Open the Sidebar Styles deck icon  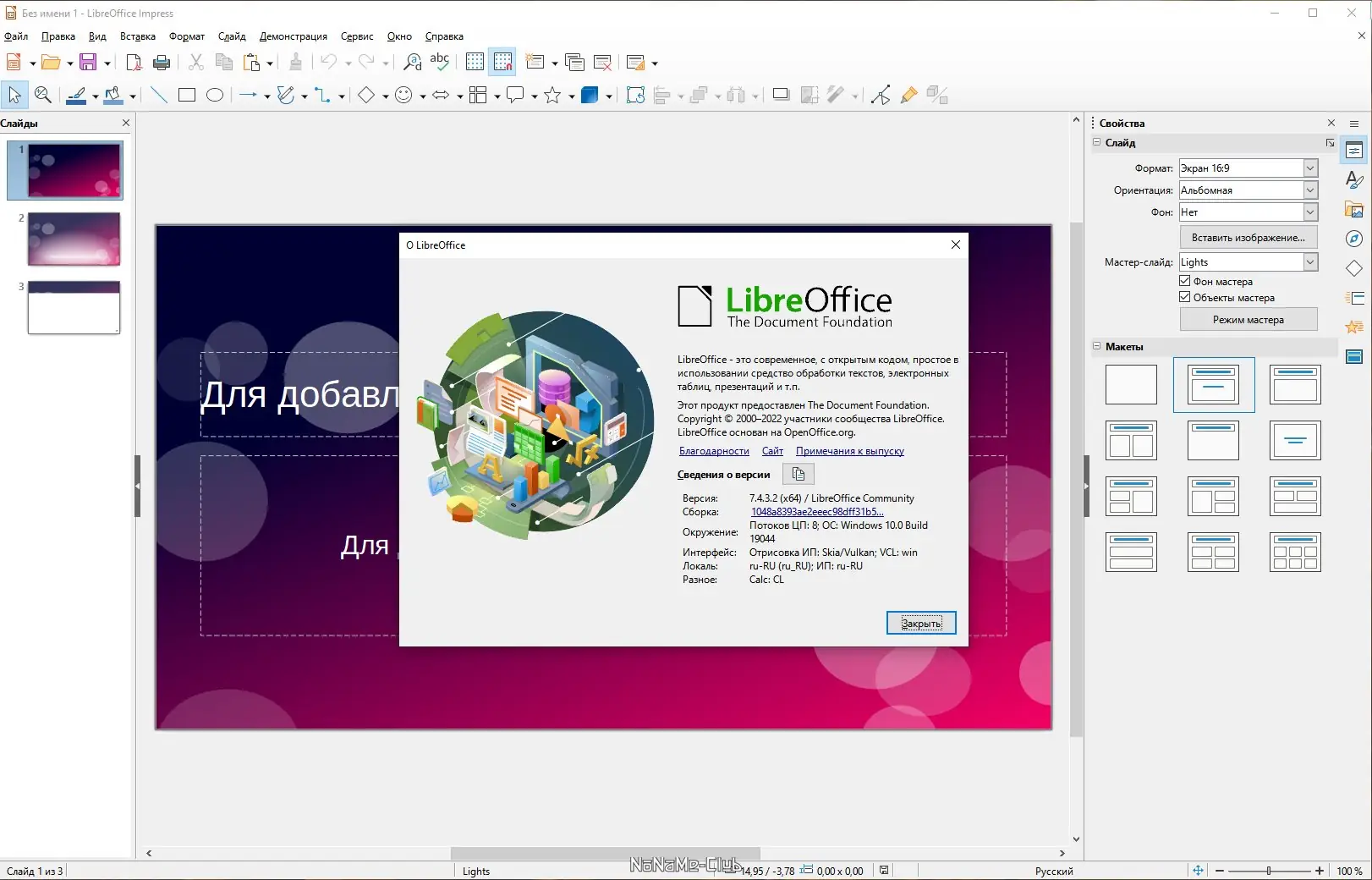click(x=1354, y=179)
